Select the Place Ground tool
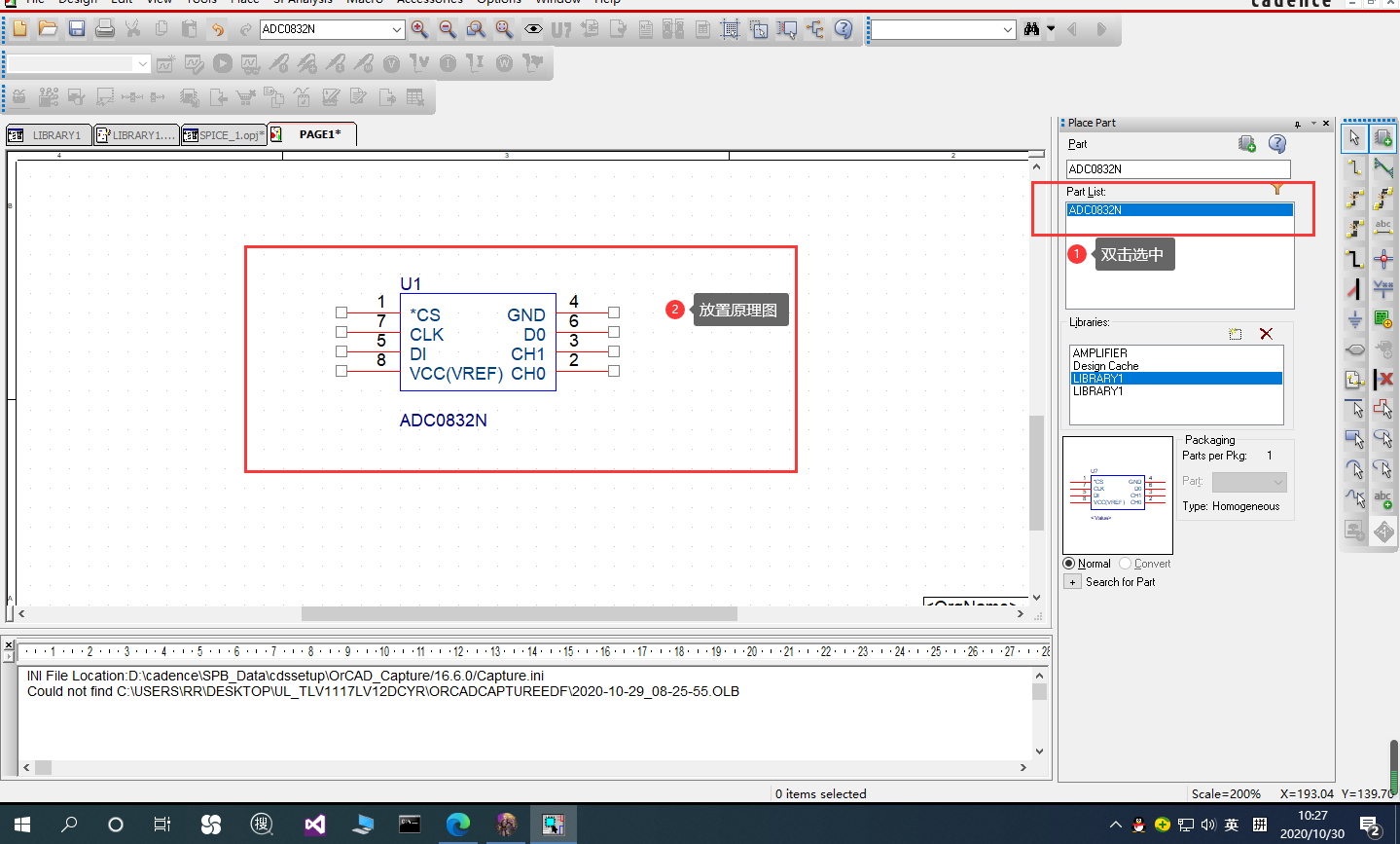Viewport: 1400px width, 844px height. tap(1354, 318)
